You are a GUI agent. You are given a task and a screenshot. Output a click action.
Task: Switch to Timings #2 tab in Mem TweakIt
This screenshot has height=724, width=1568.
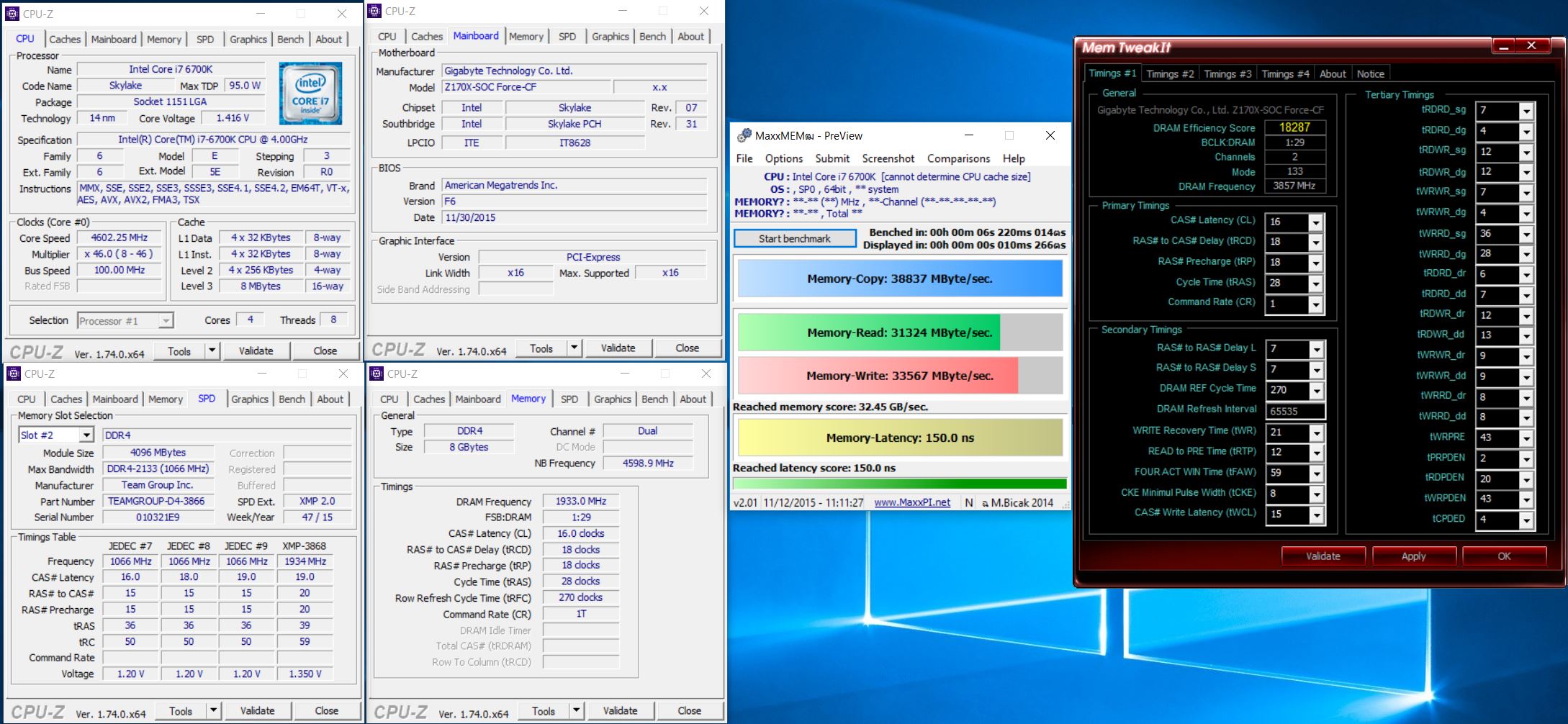click(1170, 73)
